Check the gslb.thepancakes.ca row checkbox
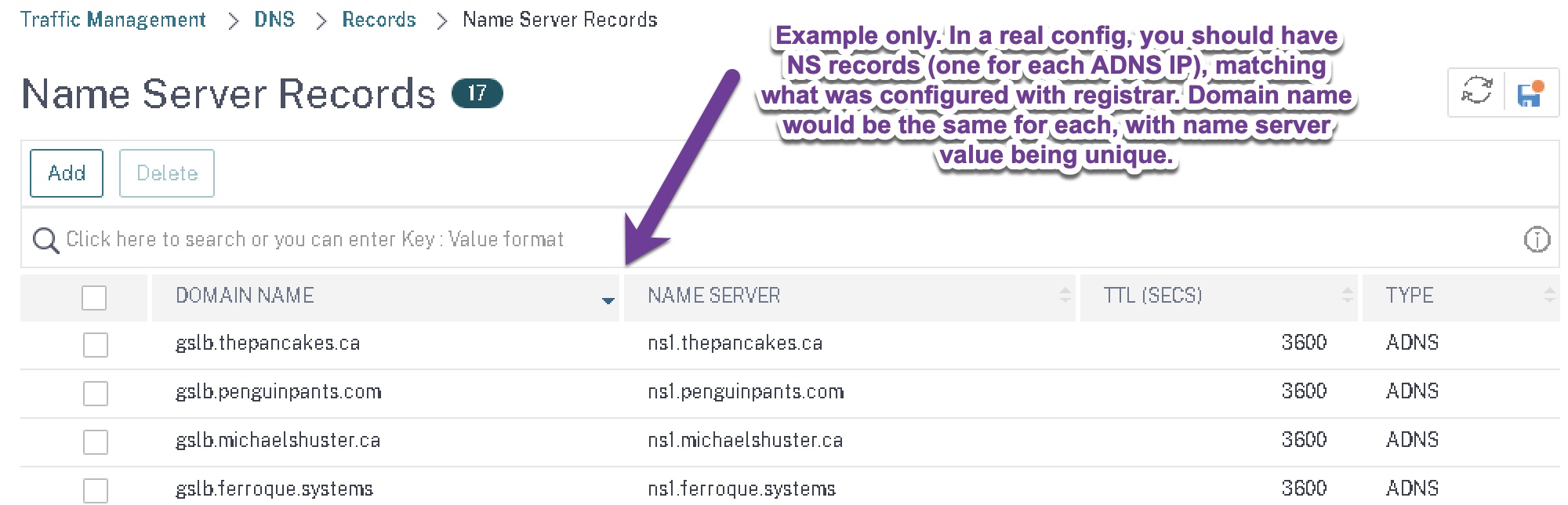This screenshot has width=1568, height=505. pyautogui.click(x=96, y=345)
